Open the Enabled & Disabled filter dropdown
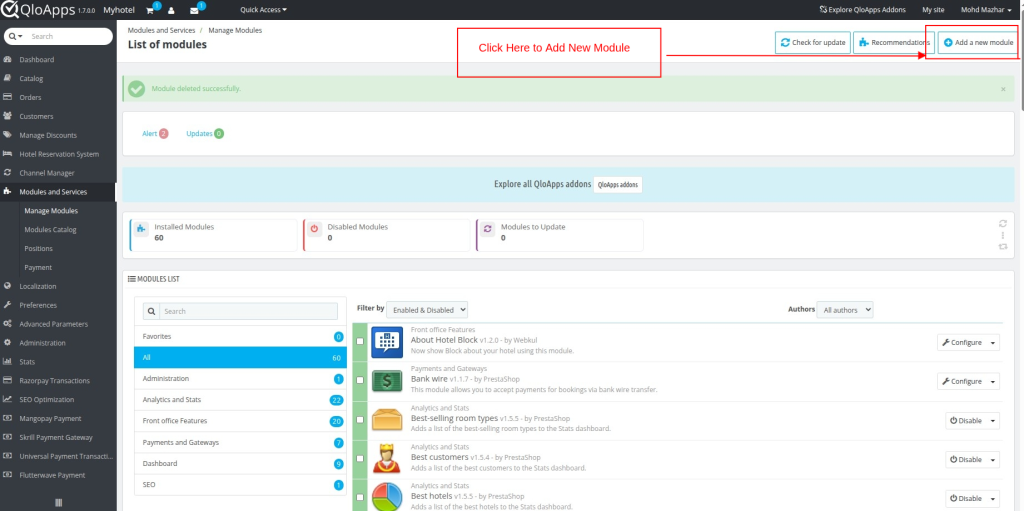This screenshot has height=511, width=1024. coord(427,310)
